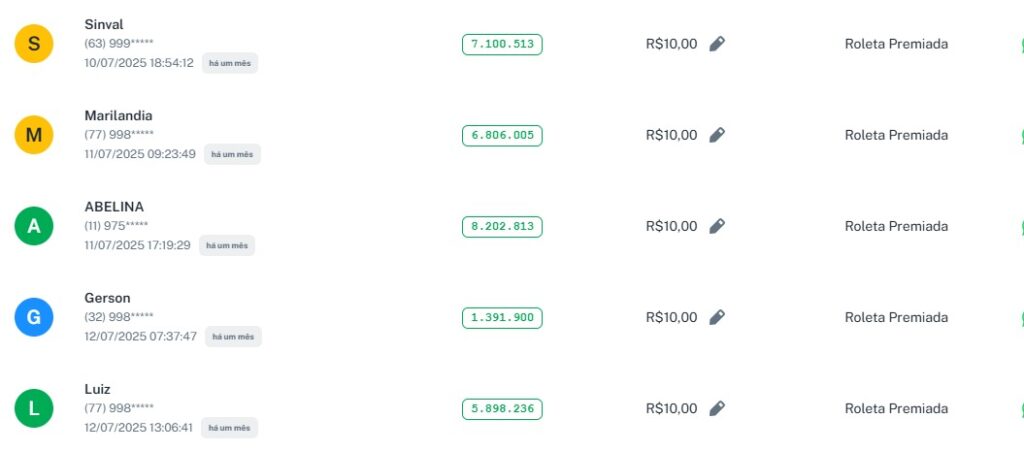The image size is (1024, 451).
Task: Click Roleta Premiada in Luiz's row
Action: click(x=896, y=408)
